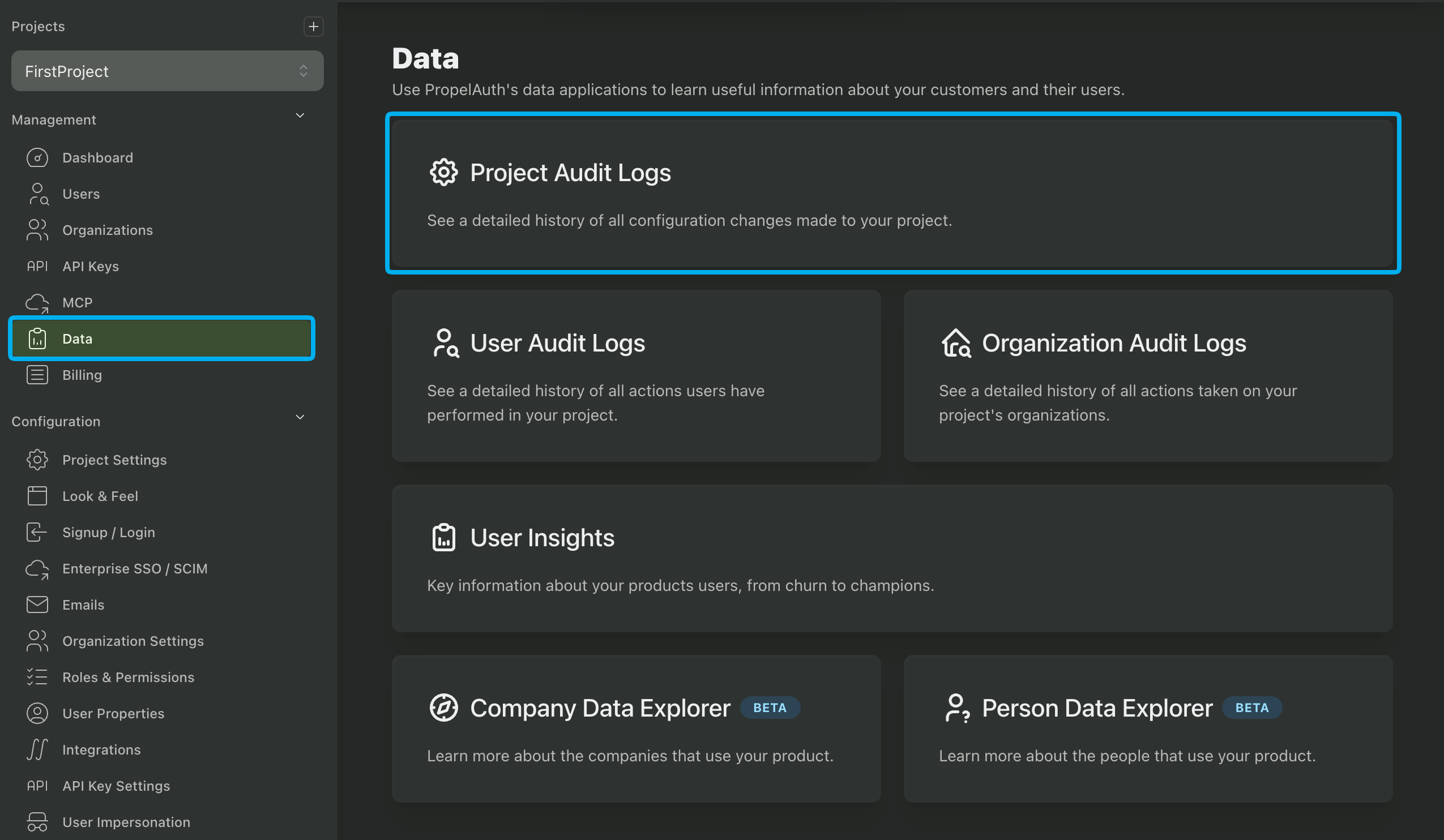The height and width of the screenshot is (840, 1444).
Task: Click the BETA badge on Person Data Explorer
Action: (1251, 708)
